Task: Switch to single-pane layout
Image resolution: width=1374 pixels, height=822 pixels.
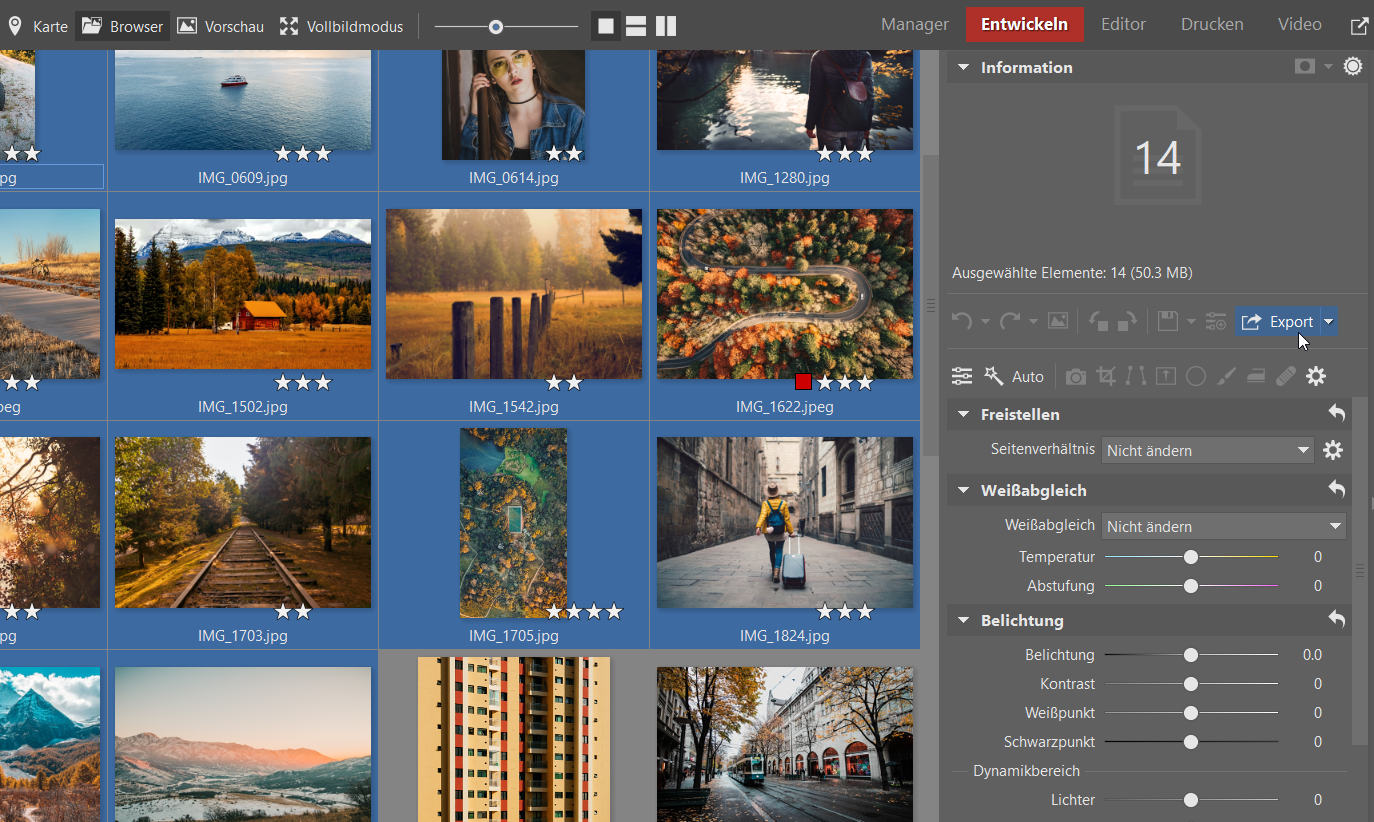Action: click(x=606, y=26)
